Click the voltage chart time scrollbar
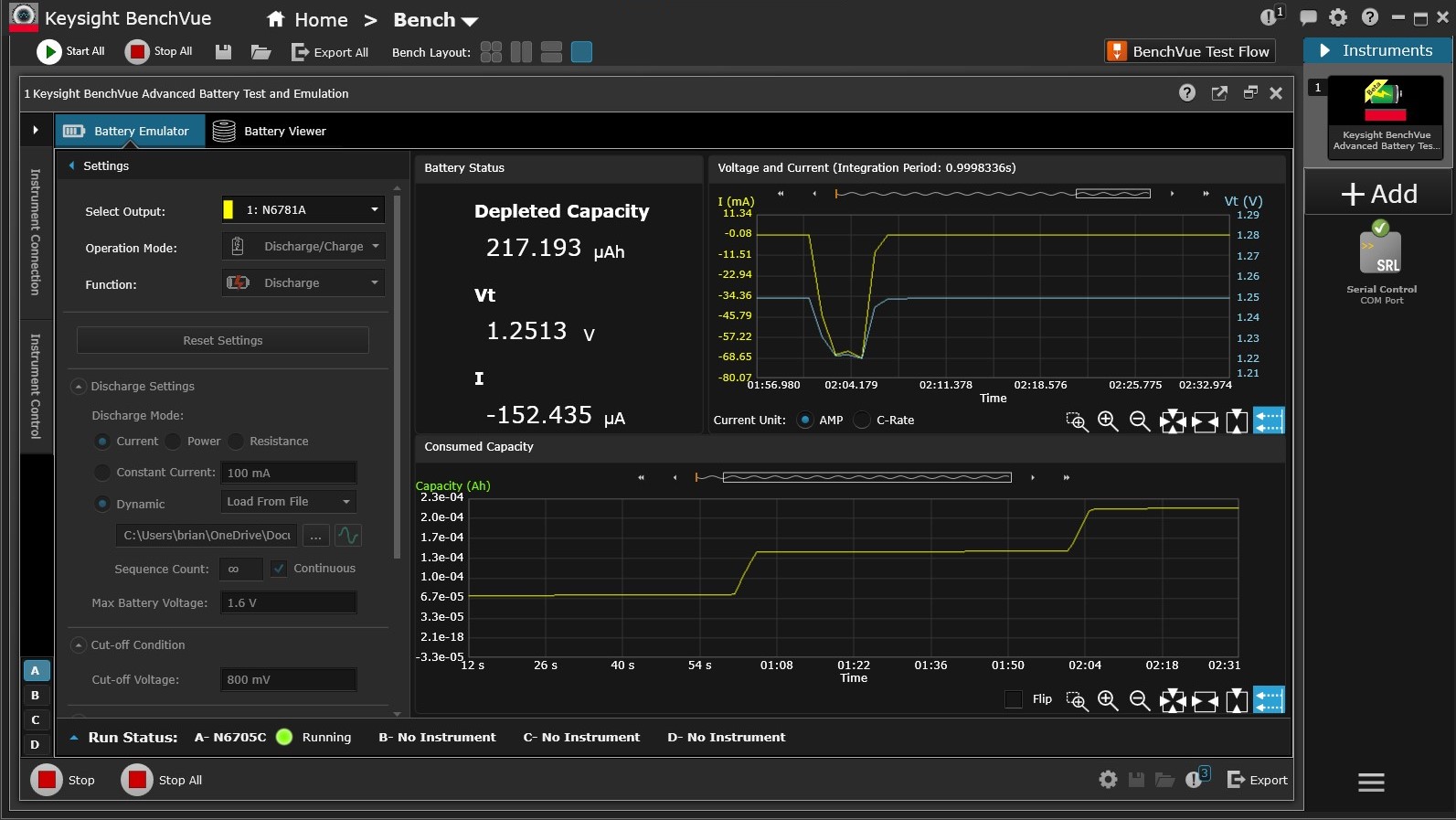 1113,194
